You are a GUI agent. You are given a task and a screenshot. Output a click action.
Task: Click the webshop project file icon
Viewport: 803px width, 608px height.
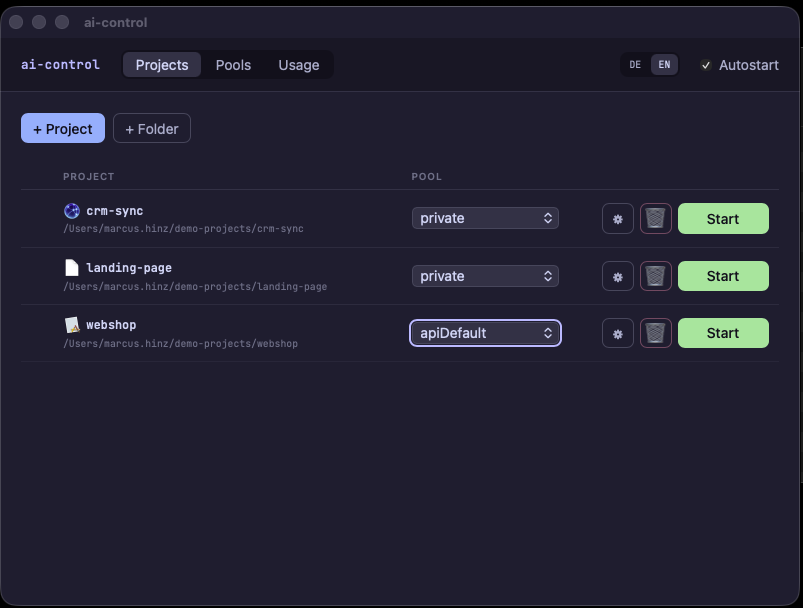[x=72, y=325]
